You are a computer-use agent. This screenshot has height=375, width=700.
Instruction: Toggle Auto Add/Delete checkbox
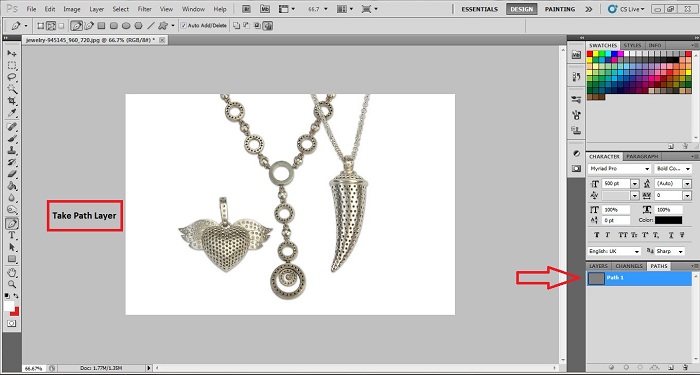(x=183, y=26)
